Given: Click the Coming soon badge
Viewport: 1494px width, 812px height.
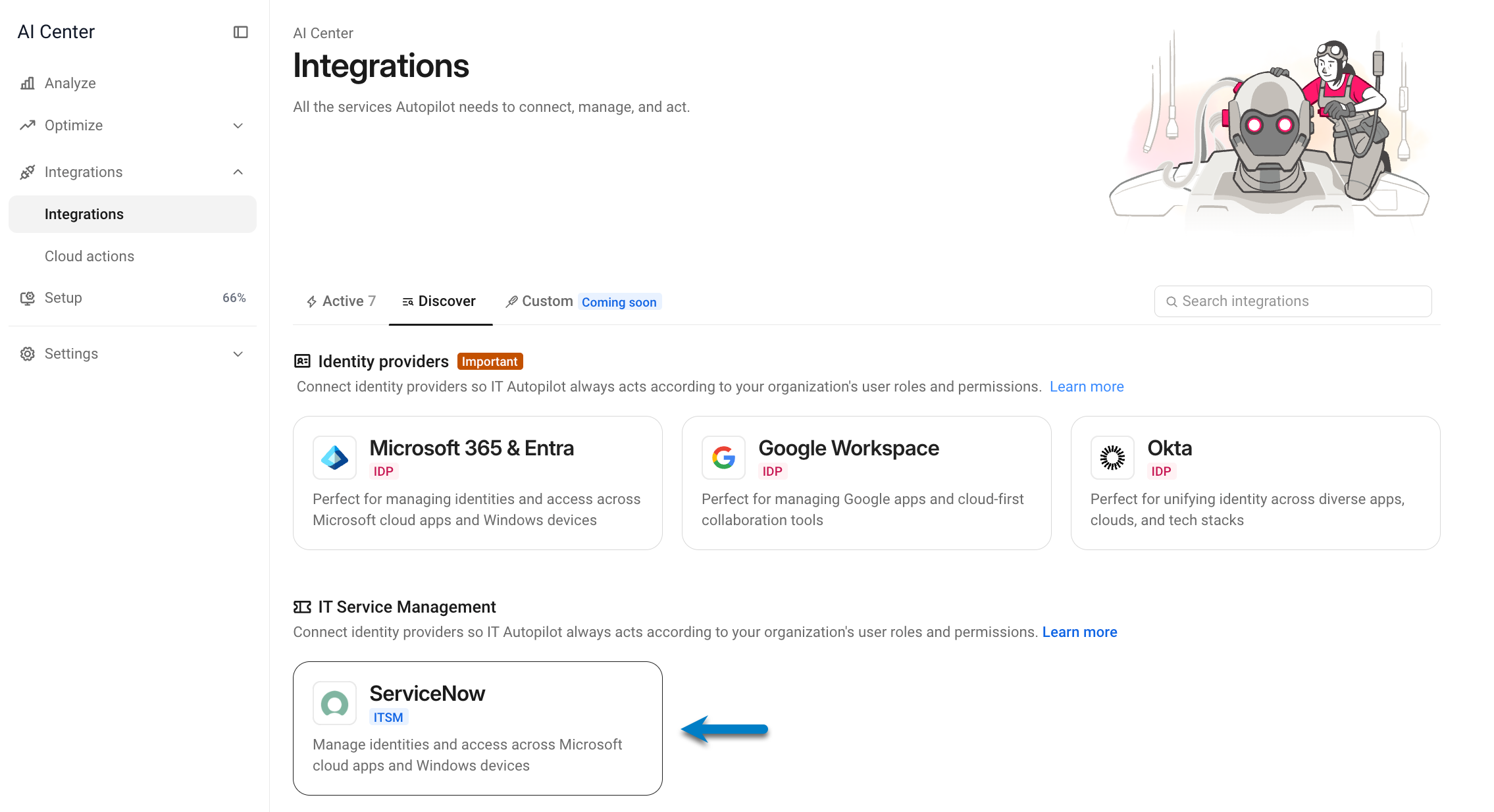Looking at the screenshot, I should pos(619,302).
